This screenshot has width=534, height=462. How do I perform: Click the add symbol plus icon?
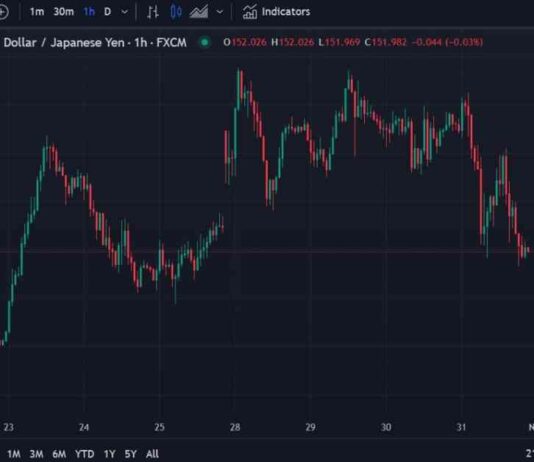(3, 12)
